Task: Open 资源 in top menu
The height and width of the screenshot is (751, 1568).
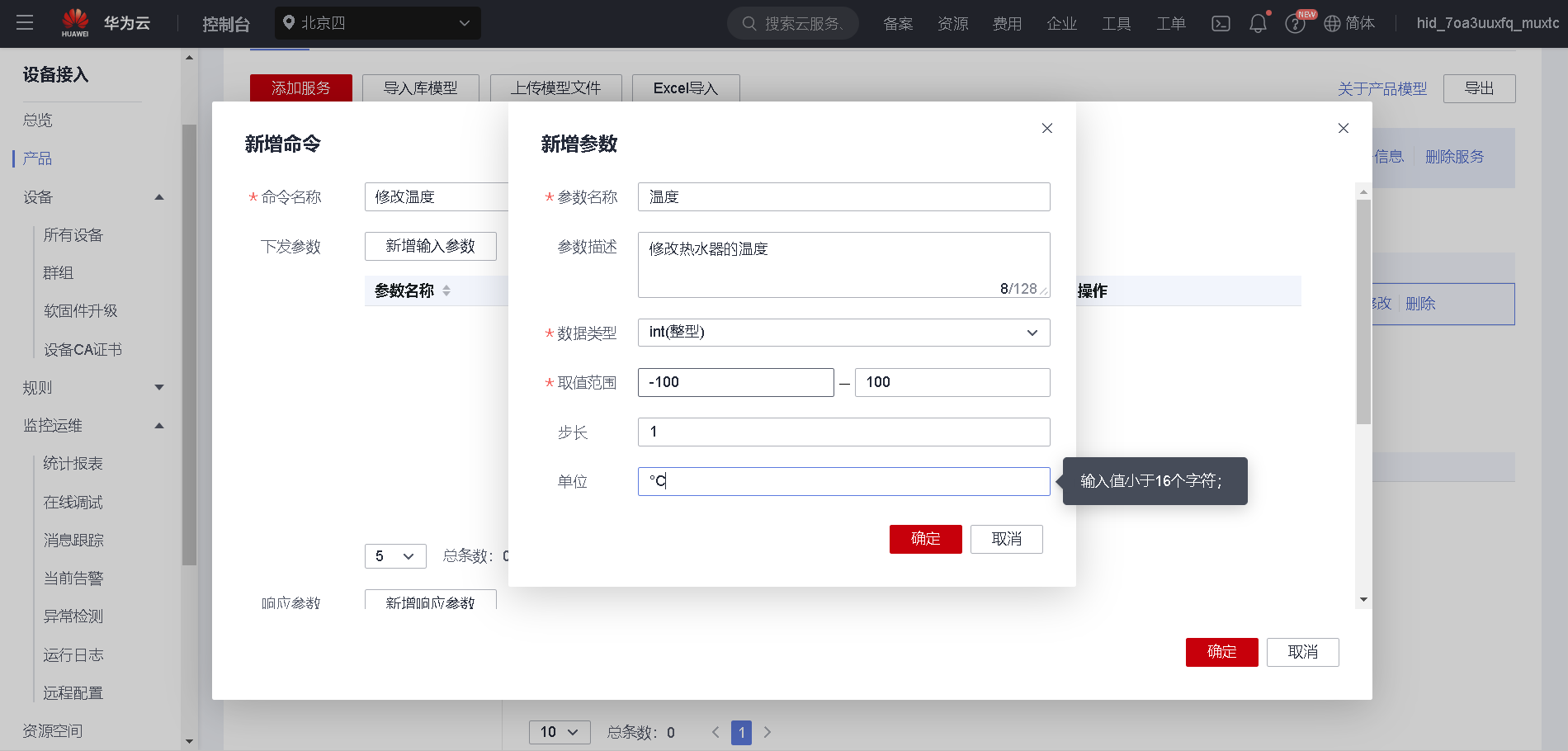Action: point(952,24)
